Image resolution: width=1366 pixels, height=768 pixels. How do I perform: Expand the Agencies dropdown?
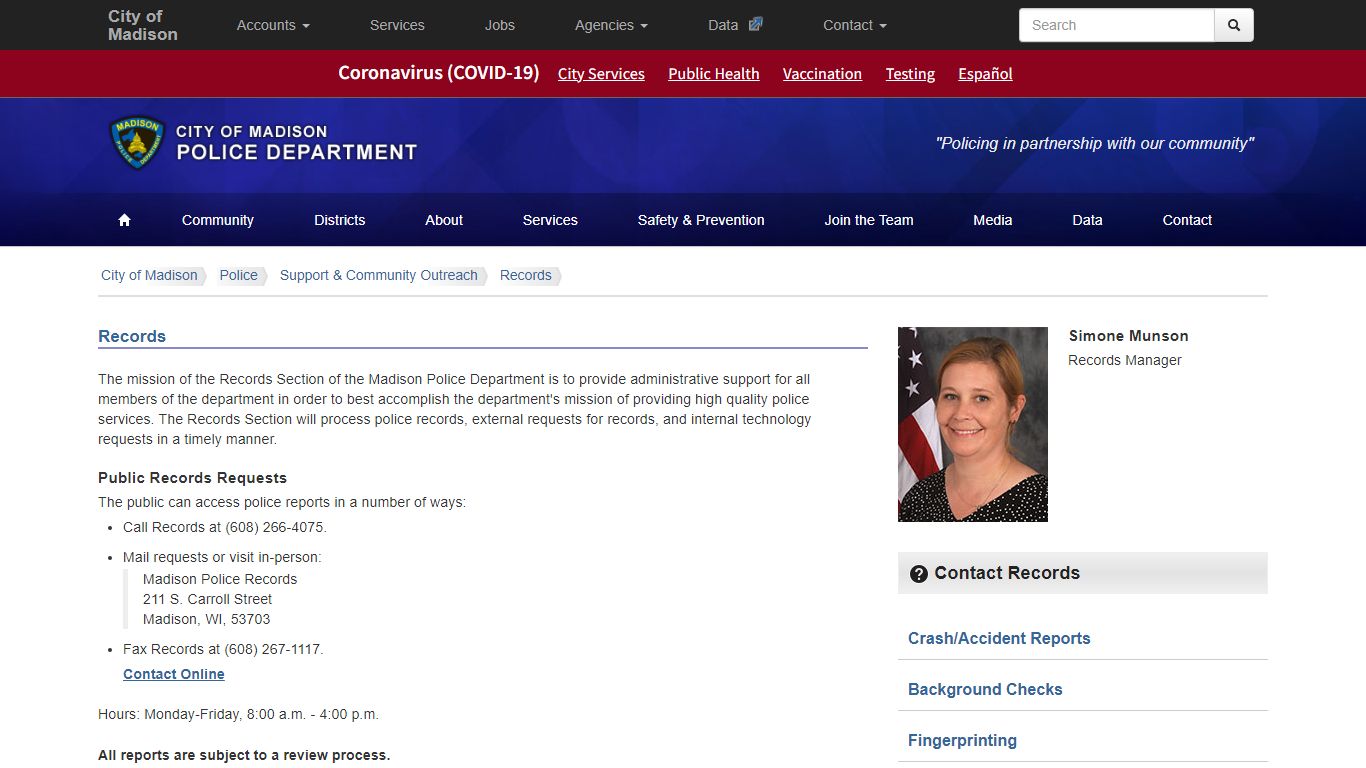(611, 25)
